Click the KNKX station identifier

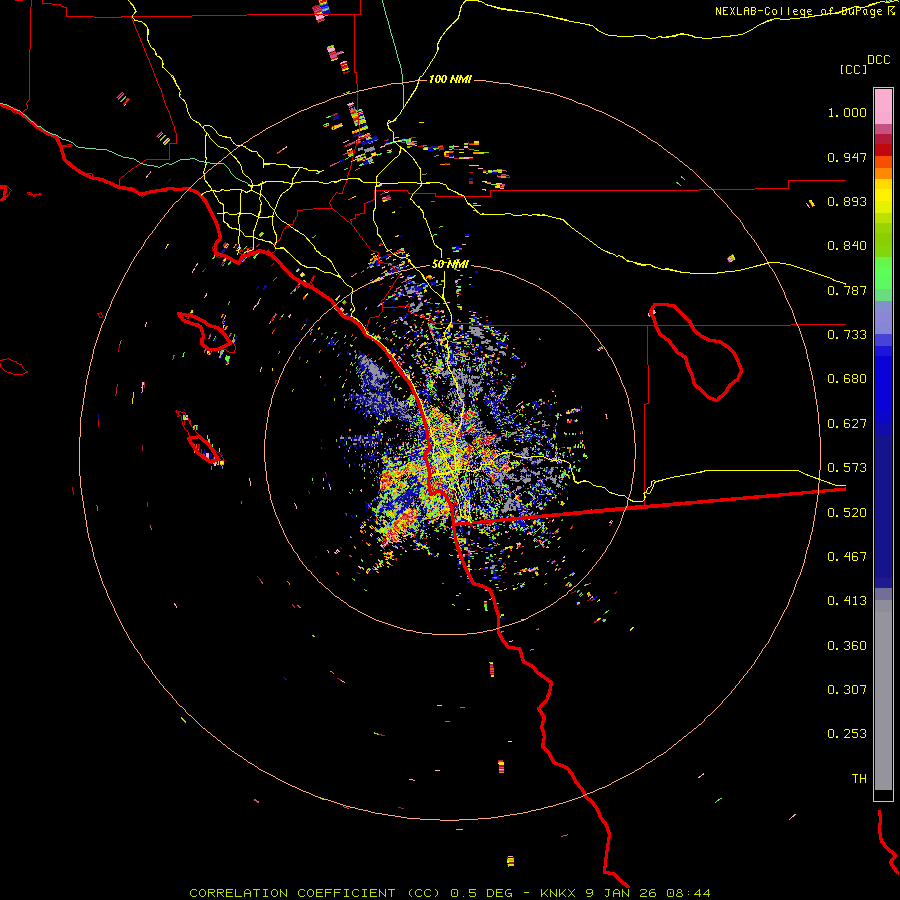coord(559,893)
